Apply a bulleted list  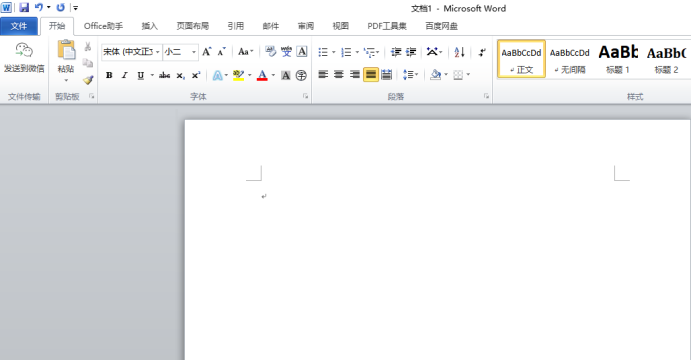323,52
